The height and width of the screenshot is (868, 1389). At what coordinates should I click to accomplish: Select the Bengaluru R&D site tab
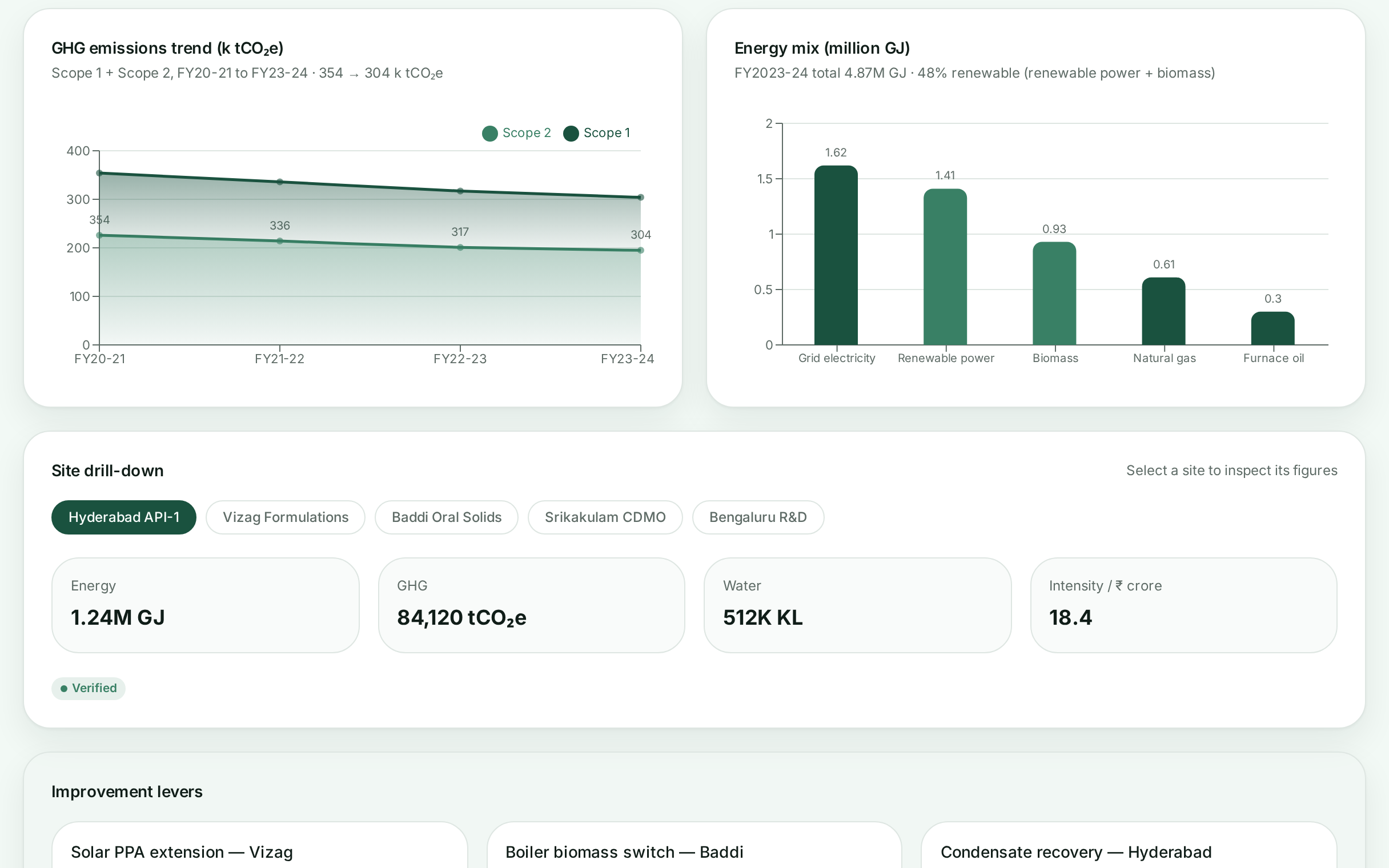point(758,517)
